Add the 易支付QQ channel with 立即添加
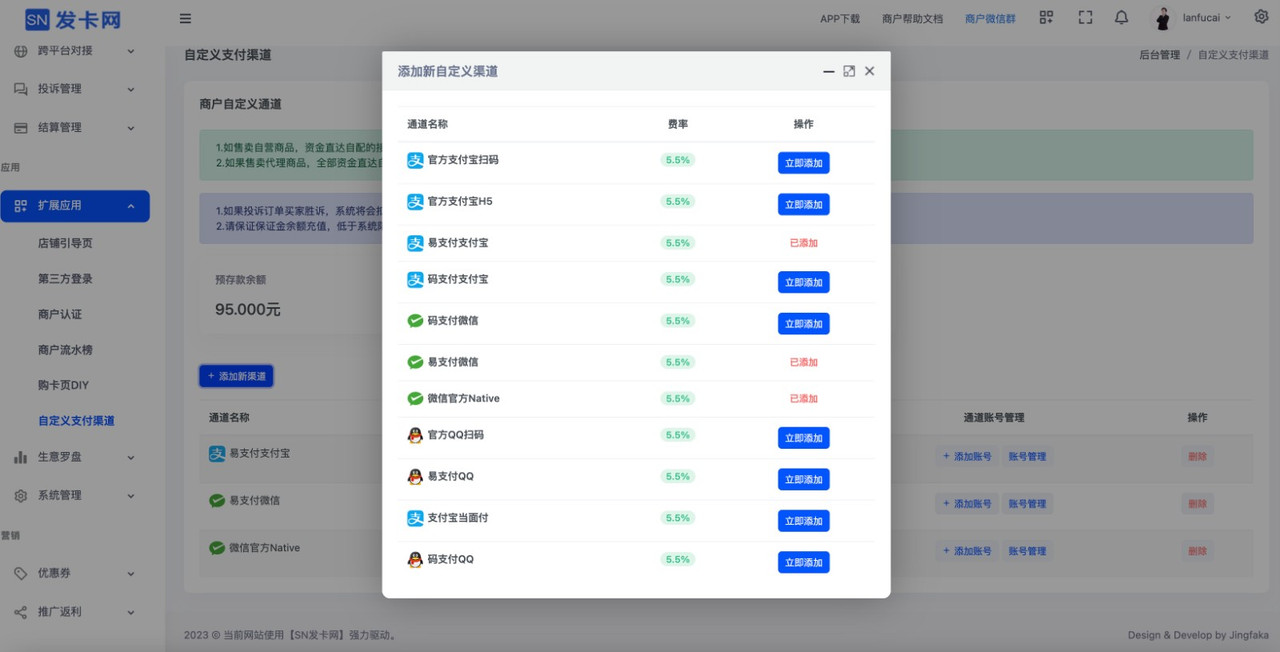This screenshot has height=652, width=1280. pos(803,479)
